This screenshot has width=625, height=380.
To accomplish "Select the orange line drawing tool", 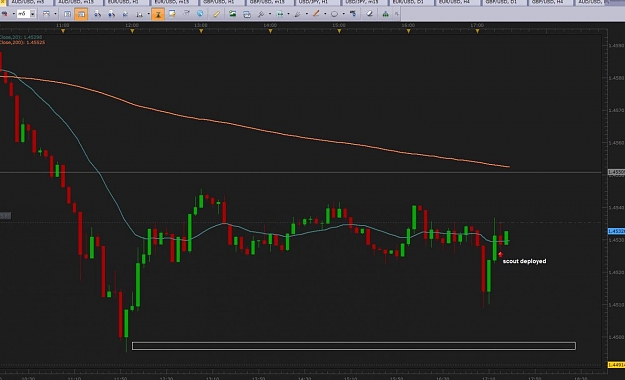I will click(316, 14).
